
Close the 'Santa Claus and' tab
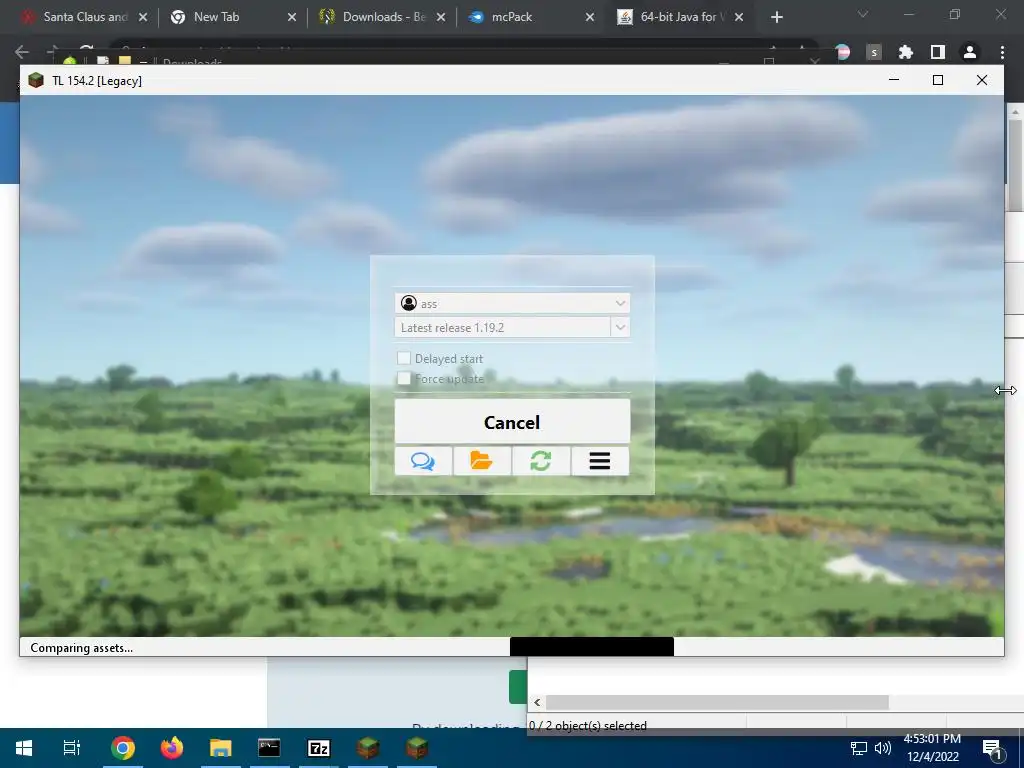pyautogui.click(x=143, y=17)
